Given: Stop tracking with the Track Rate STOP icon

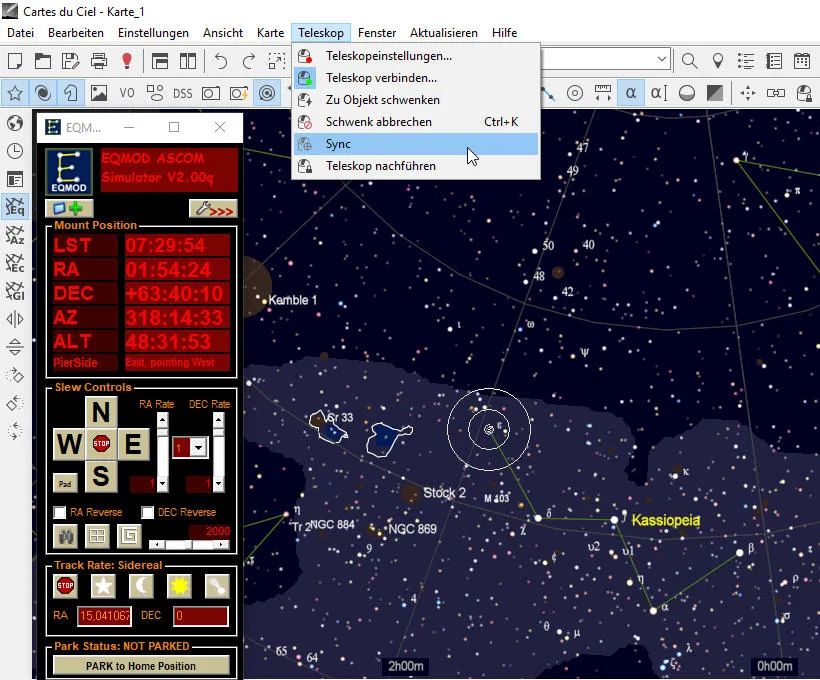Looking at the screenshot, I should click(x=66, y=586).
